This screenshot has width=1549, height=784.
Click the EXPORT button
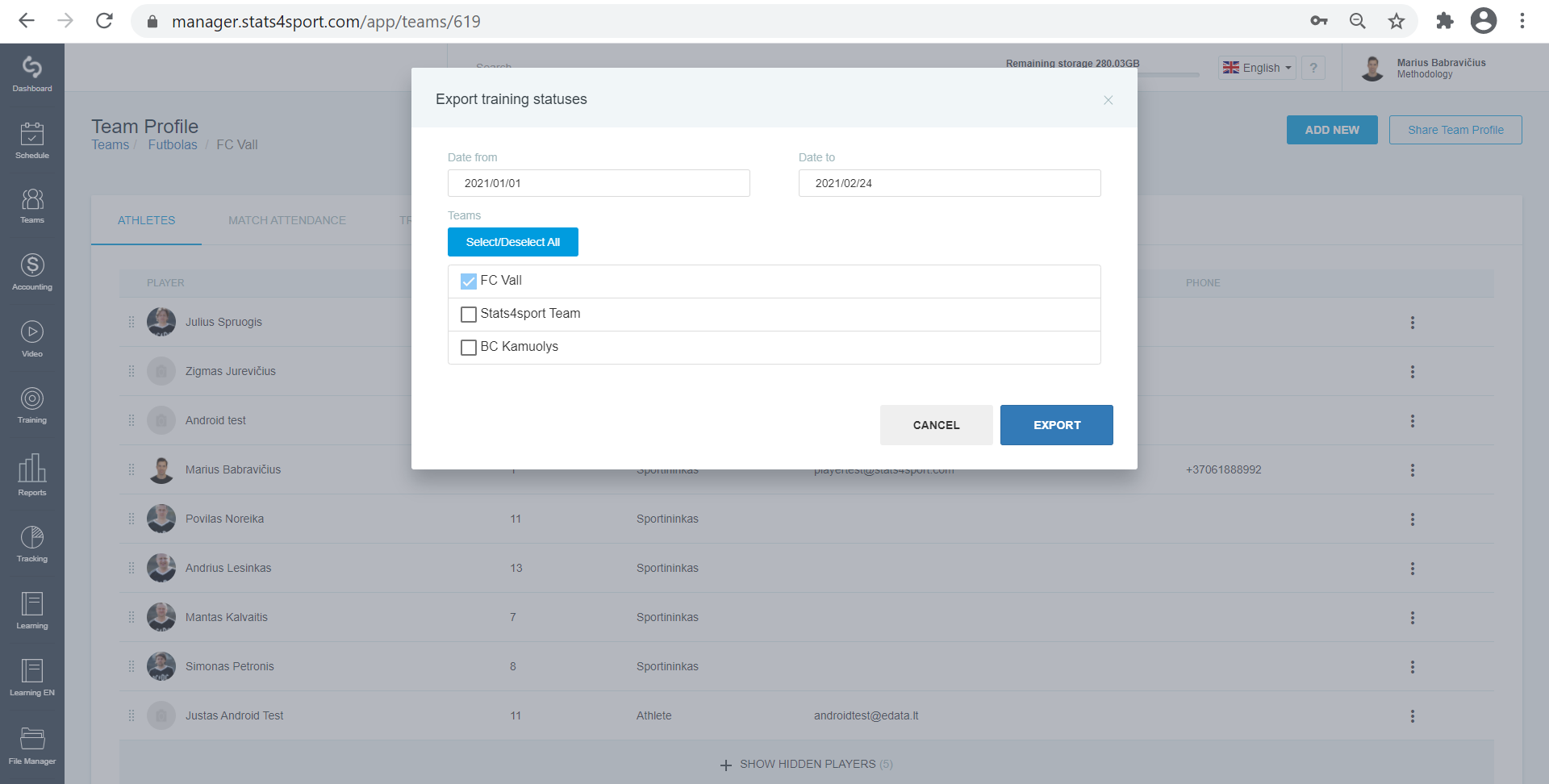click(x=1057, y=425)
